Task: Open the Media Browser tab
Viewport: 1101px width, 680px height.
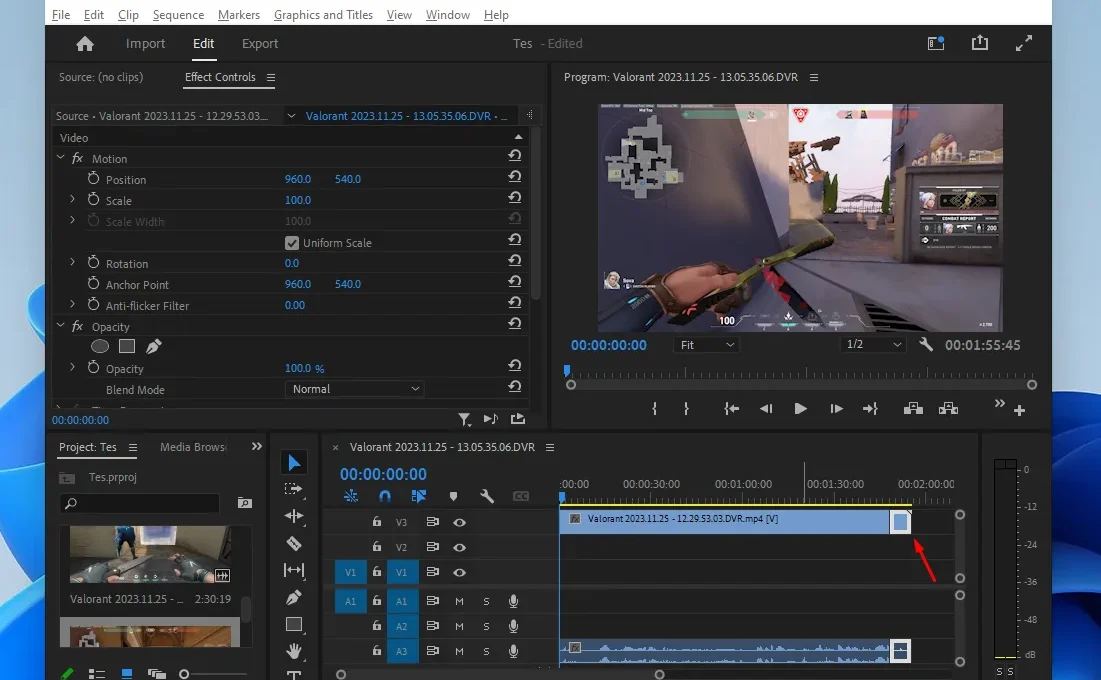Action: point(192,447)
